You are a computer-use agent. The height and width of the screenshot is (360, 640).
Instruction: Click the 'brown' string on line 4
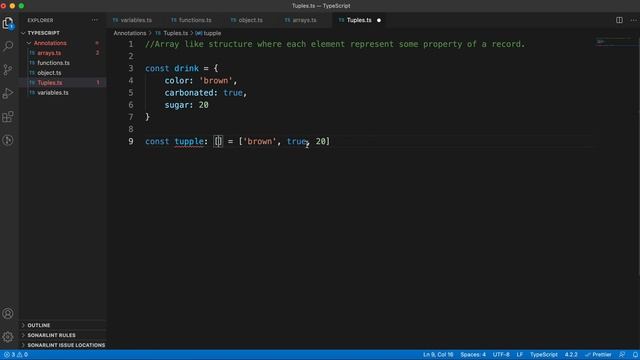pyautogui.click(x=216, y=81)
